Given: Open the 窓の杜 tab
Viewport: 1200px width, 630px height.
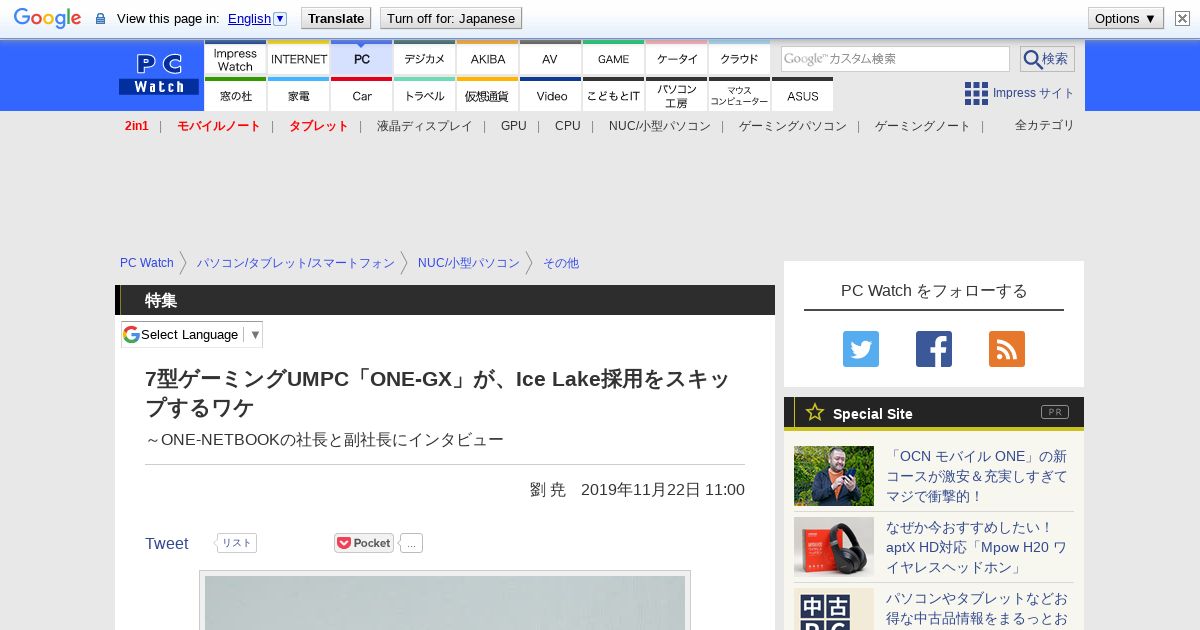Looking at the screenshot, I should click(x=235, y=95).
